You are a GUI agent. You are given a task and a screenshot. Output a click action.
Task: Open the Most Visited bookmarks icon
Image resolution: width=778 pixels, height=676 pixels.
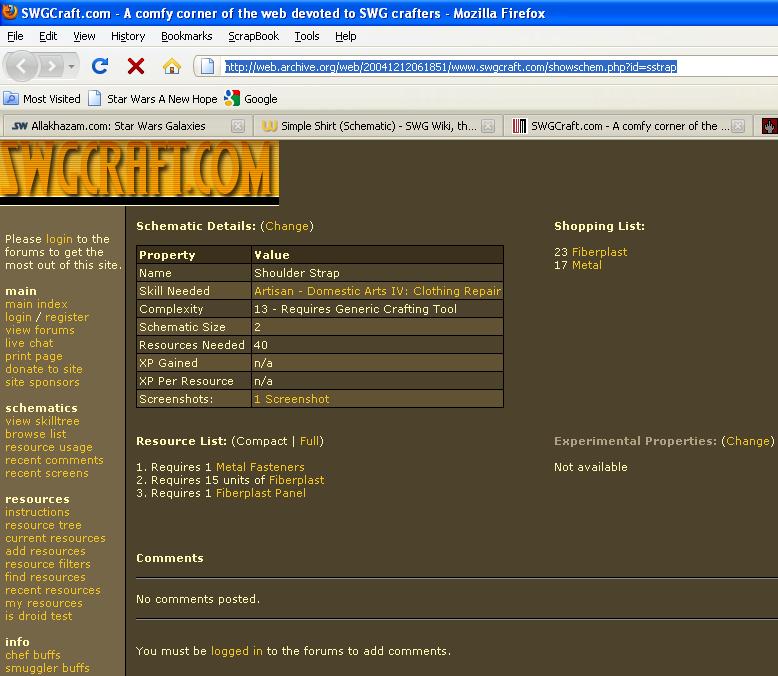point(11,99)
